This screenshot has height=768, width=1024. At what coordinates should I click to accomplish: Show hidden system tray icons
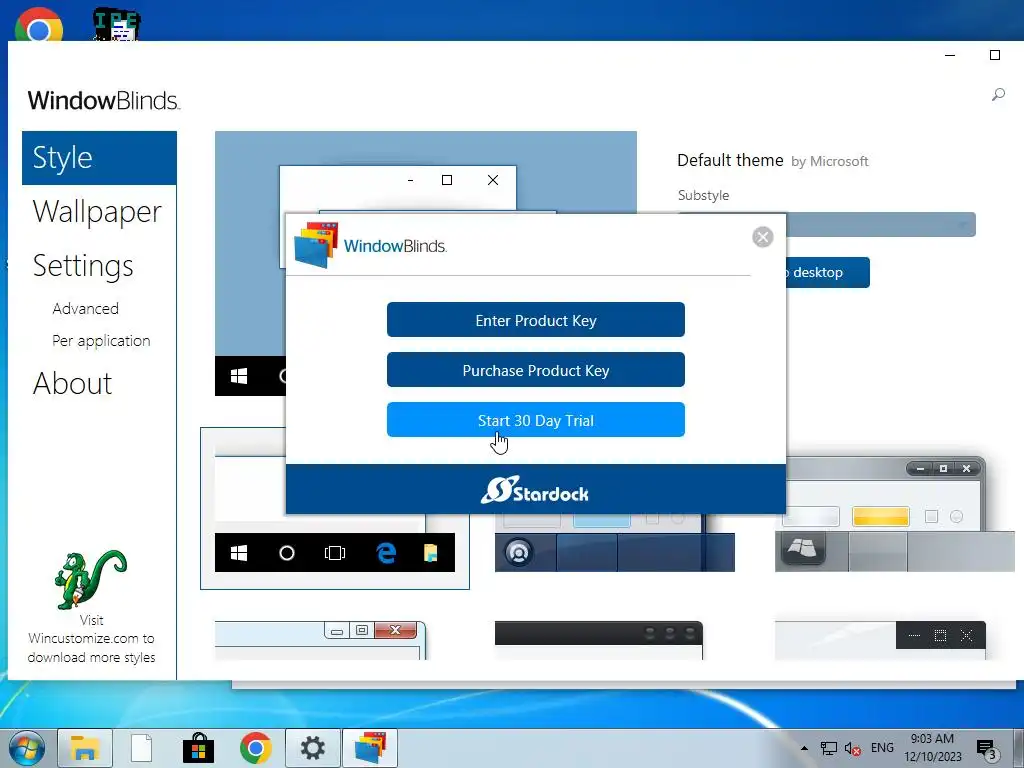tap(804, 748)
